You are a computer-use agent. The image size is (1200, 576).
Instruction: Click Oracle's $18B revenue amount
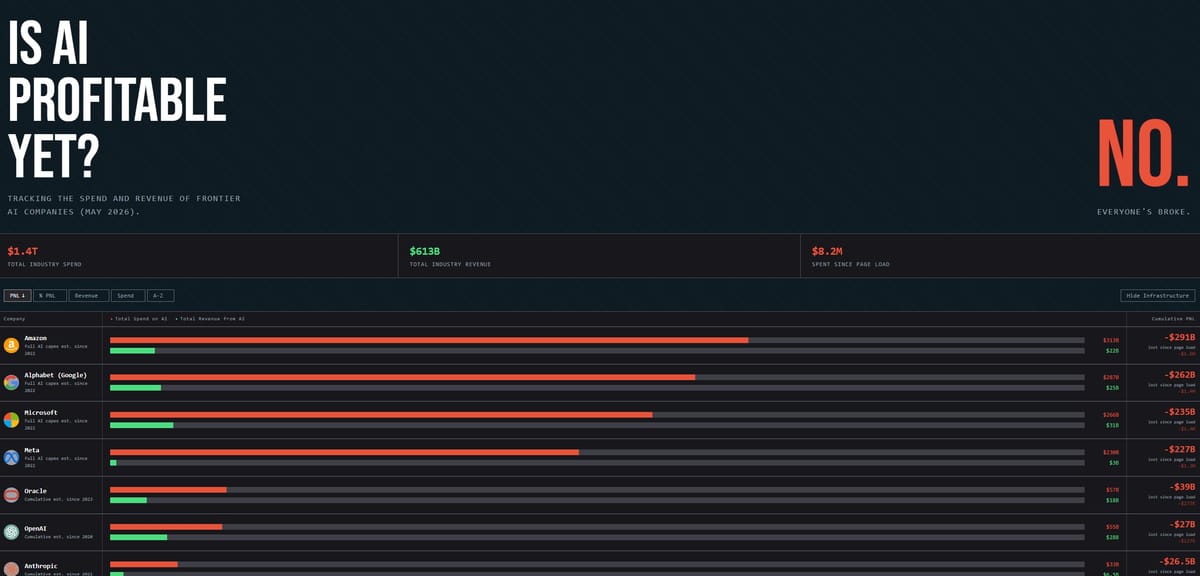(1112, 500)
